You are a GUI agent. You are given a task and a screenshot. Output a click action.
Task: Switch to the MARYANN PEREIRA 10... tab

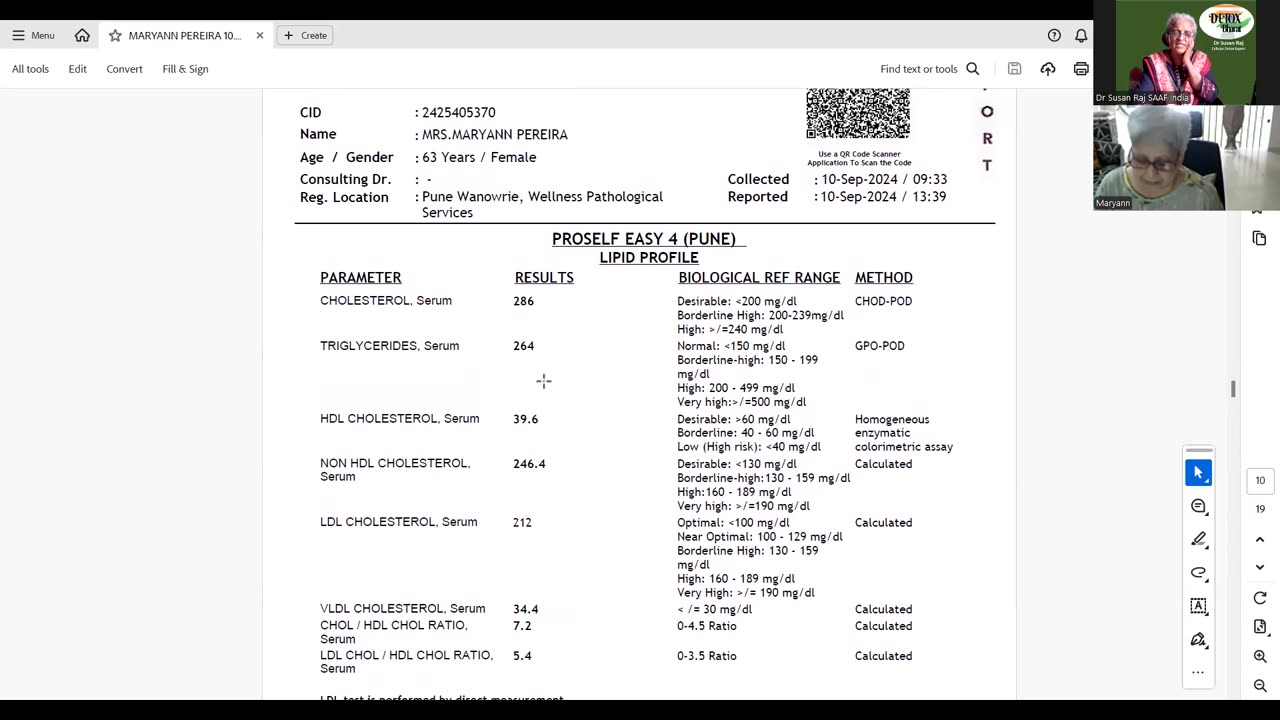coord(184,35)
